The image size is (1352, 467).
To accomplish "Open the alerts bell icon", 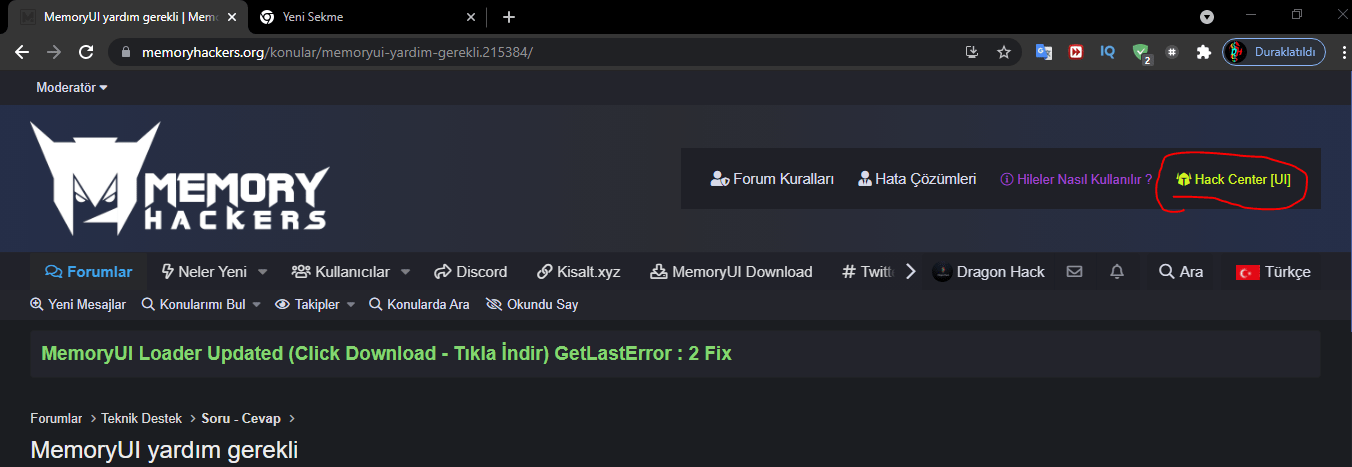I will [1117, 271].
